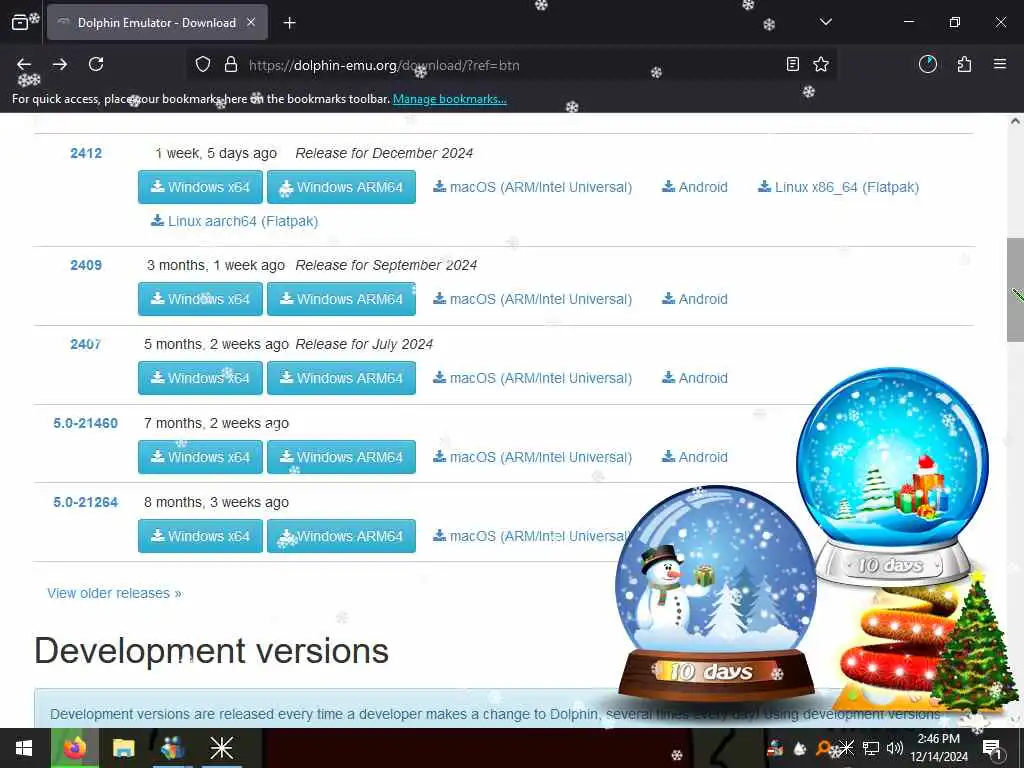This screenshot has height=768, width=1024.
Task: Open the 5.0-21460 version link
Action: coord(86,423)
